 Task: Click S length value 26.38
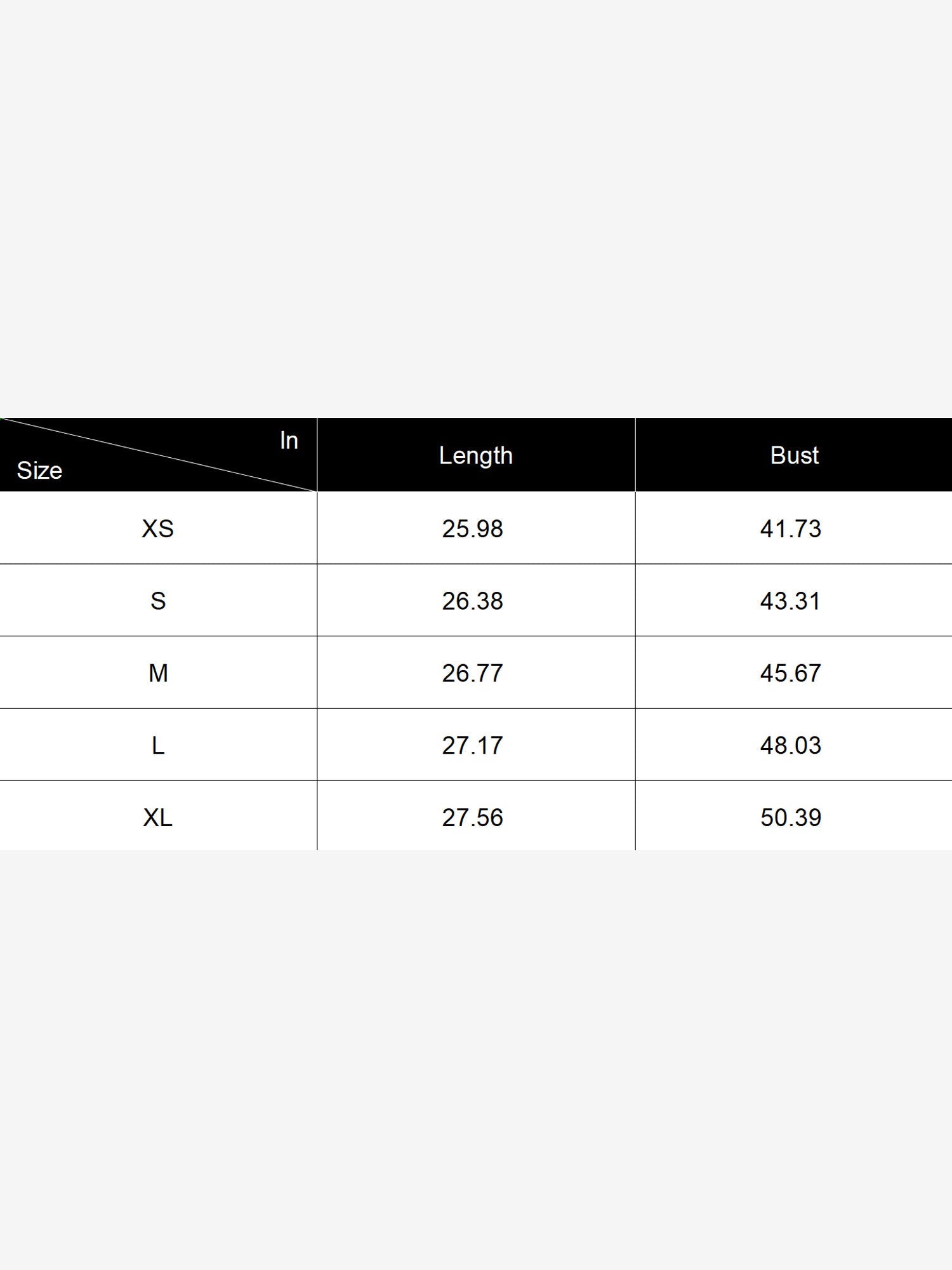click(472, 601)
